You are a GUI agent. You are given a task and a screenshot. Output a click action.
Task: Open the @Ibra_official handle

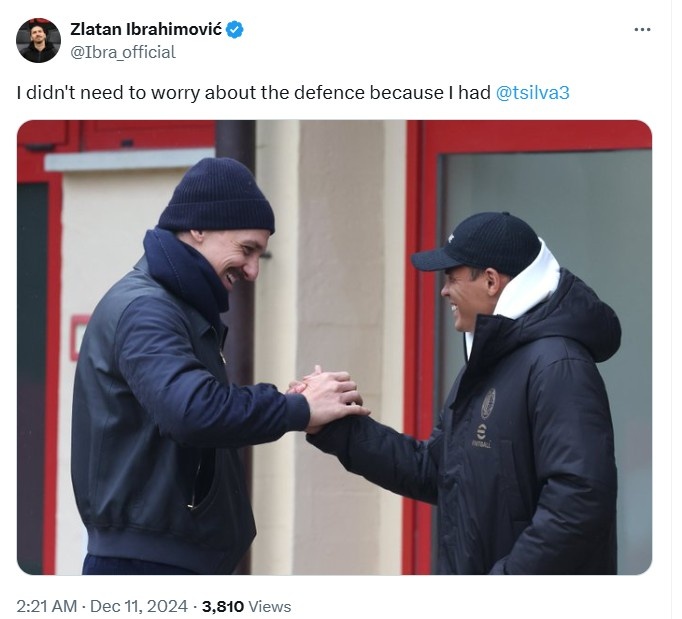click(123, 52)
